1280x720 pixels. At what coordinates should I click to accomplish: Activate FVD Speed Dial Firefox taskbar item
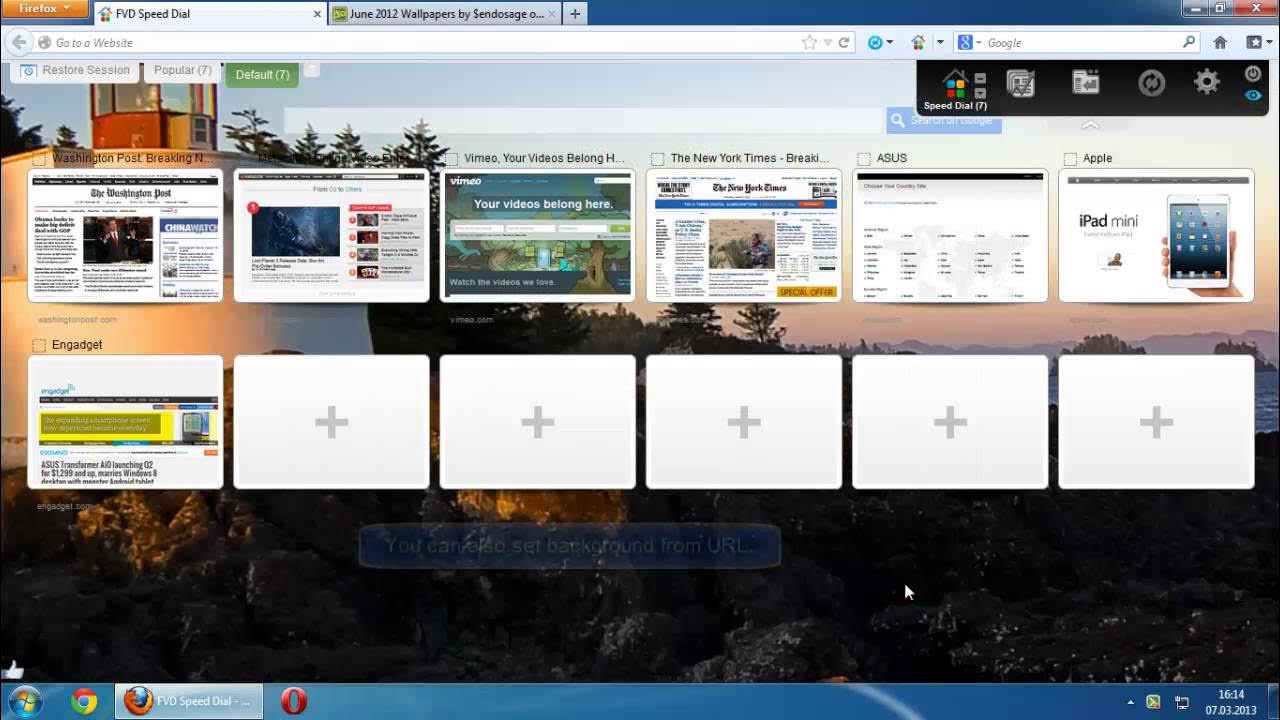[x=189, y=701]
